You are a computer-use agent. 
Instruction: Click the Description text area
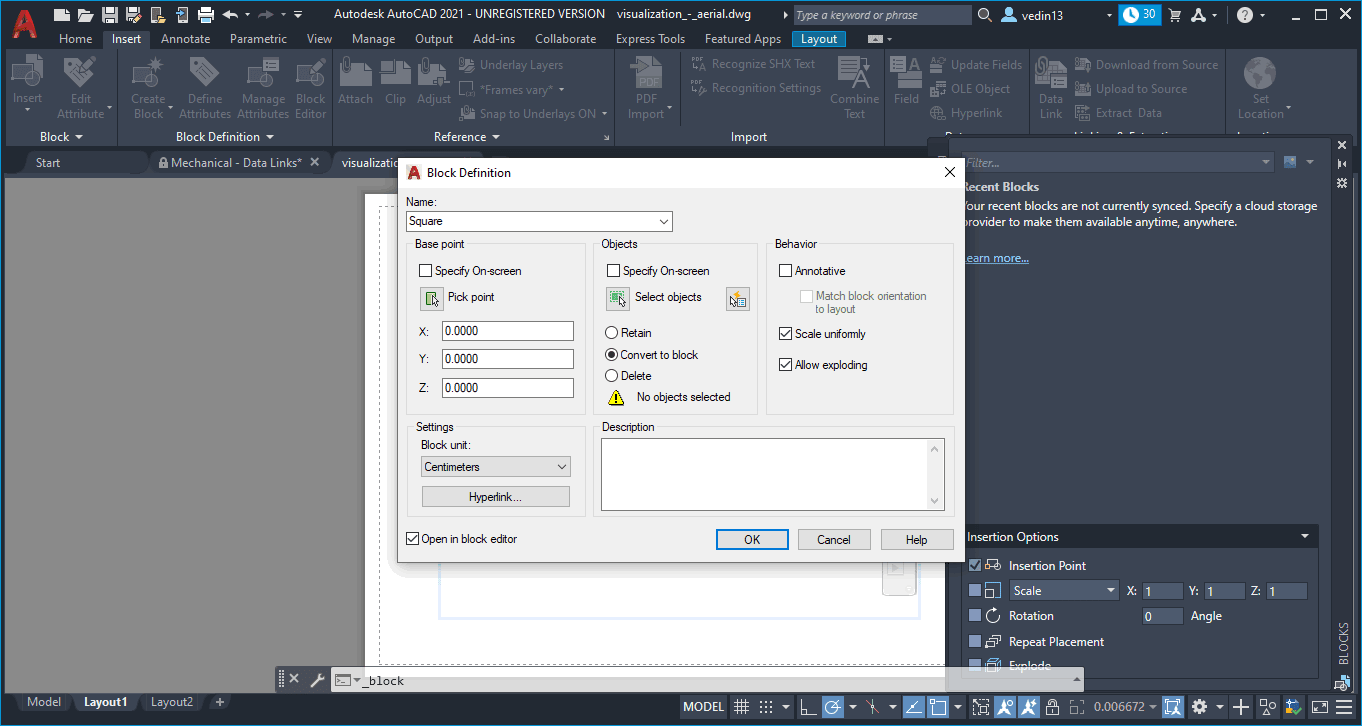click(x=772, y=474)
